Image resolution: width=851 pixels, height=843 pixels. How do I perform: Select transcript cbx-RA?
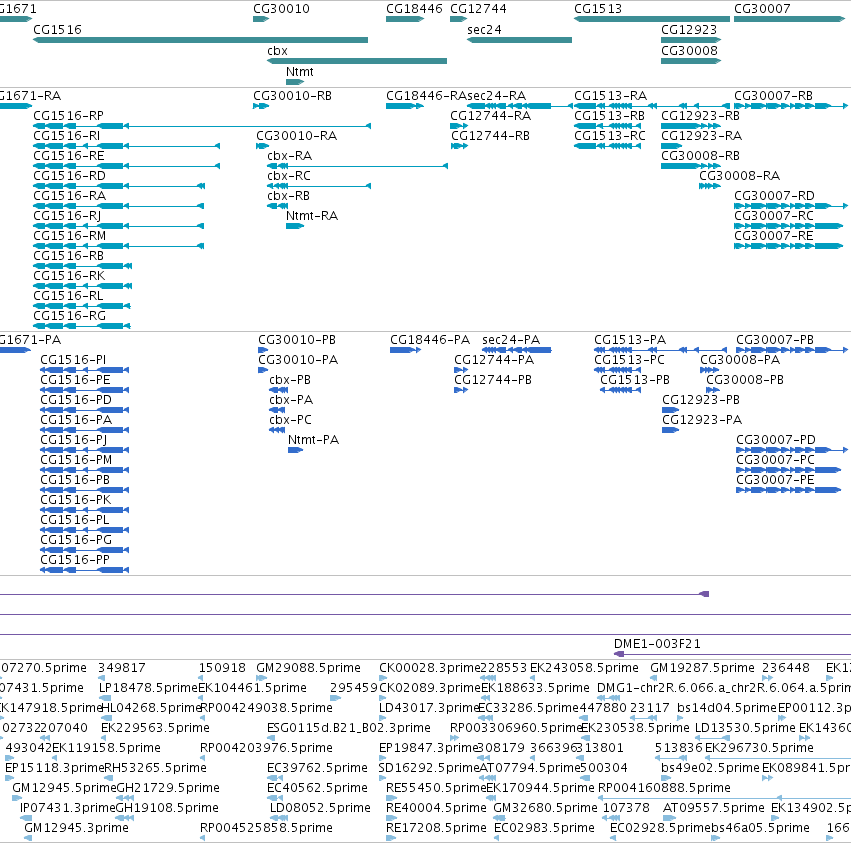pos(290,156)
